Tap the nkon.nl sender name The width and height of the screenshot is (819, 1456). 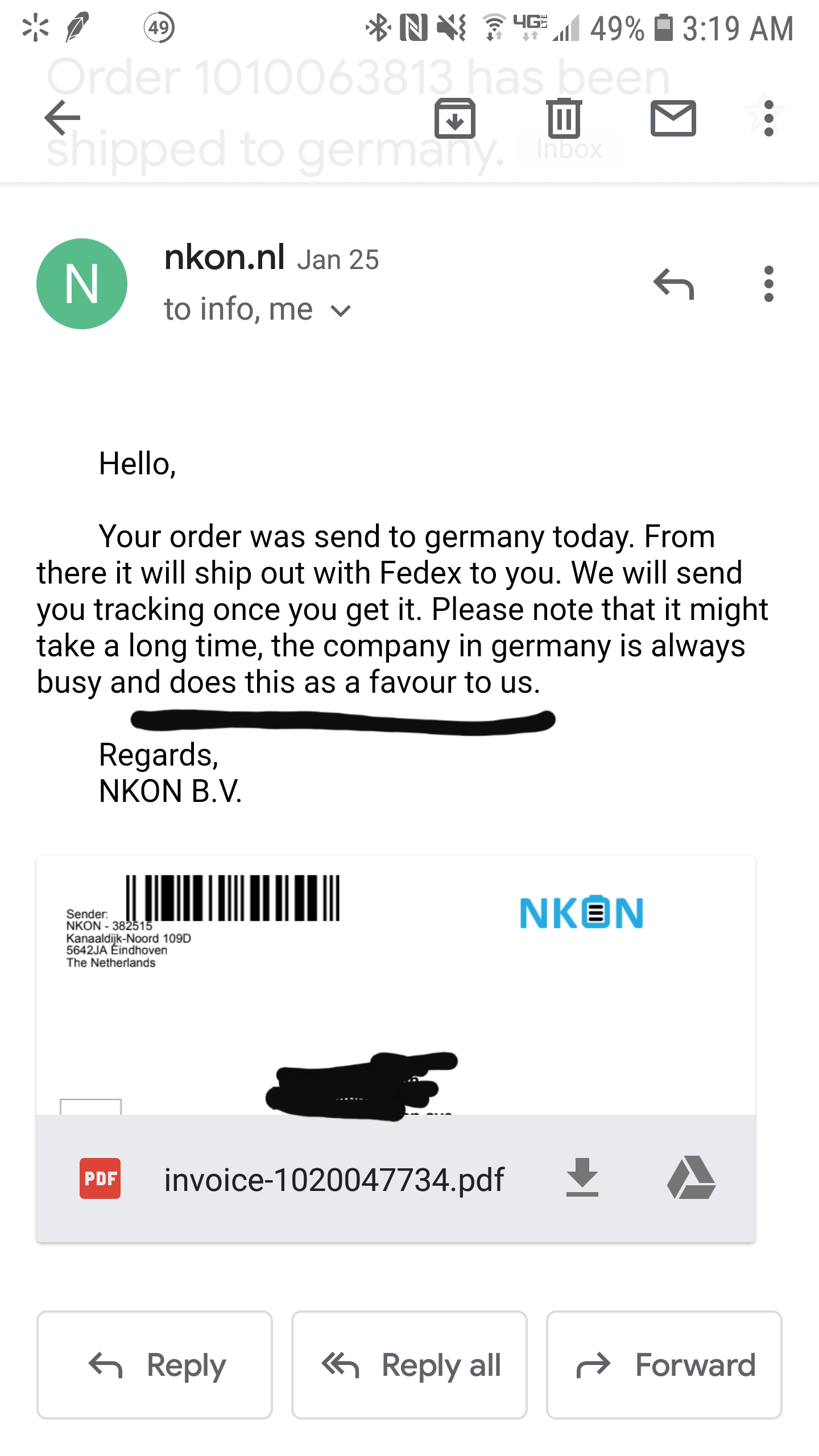point(225,257)
